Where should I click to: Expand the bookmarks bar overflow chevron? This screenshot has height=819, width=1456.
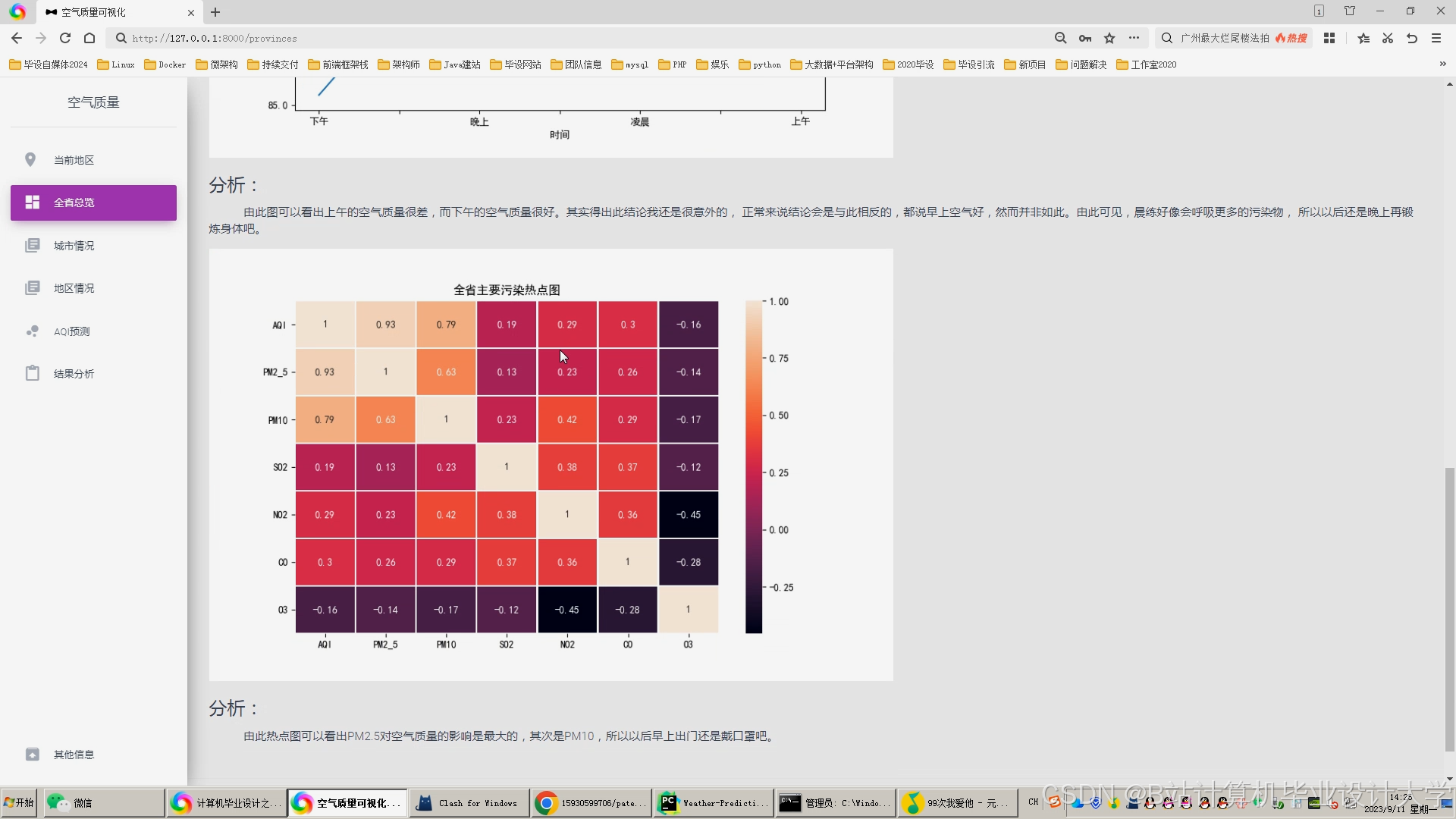tap(1442, 64)
